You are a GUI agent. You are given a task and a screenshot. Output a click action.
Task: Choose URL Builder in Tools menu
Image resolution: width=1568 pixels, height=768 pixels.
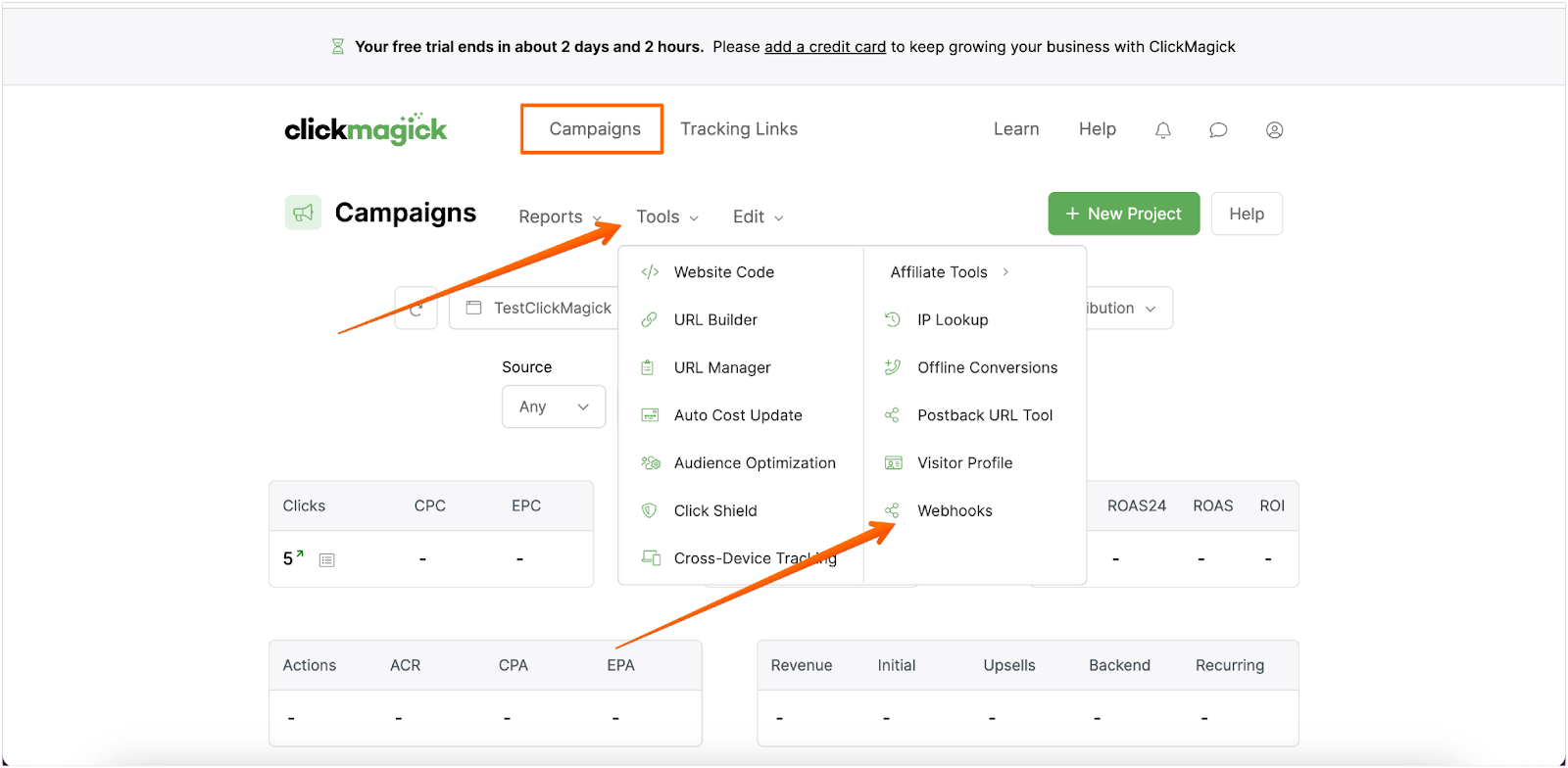[x=715, y=320]
